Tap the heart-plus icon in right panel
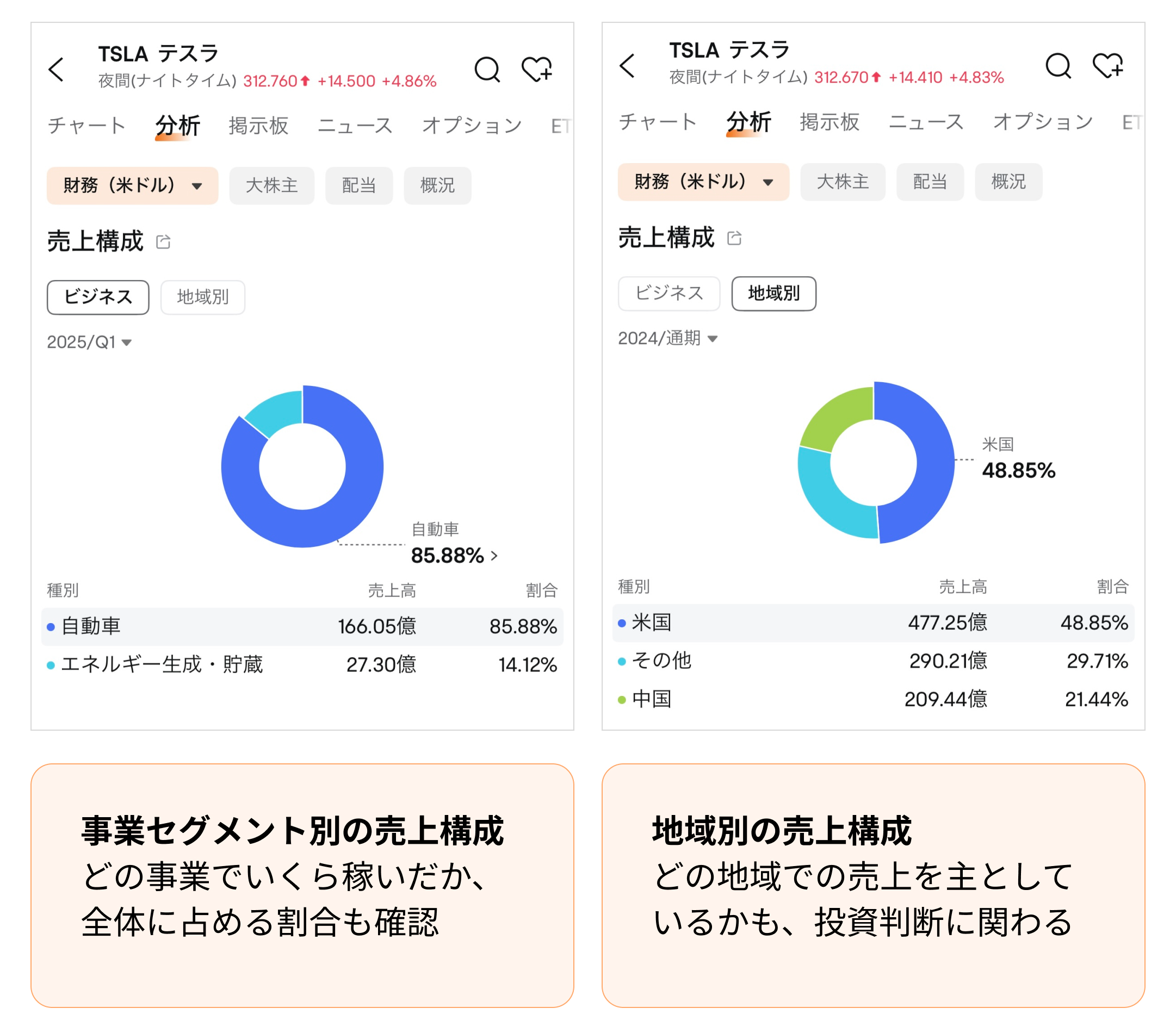 click(x=1107, y=66)
